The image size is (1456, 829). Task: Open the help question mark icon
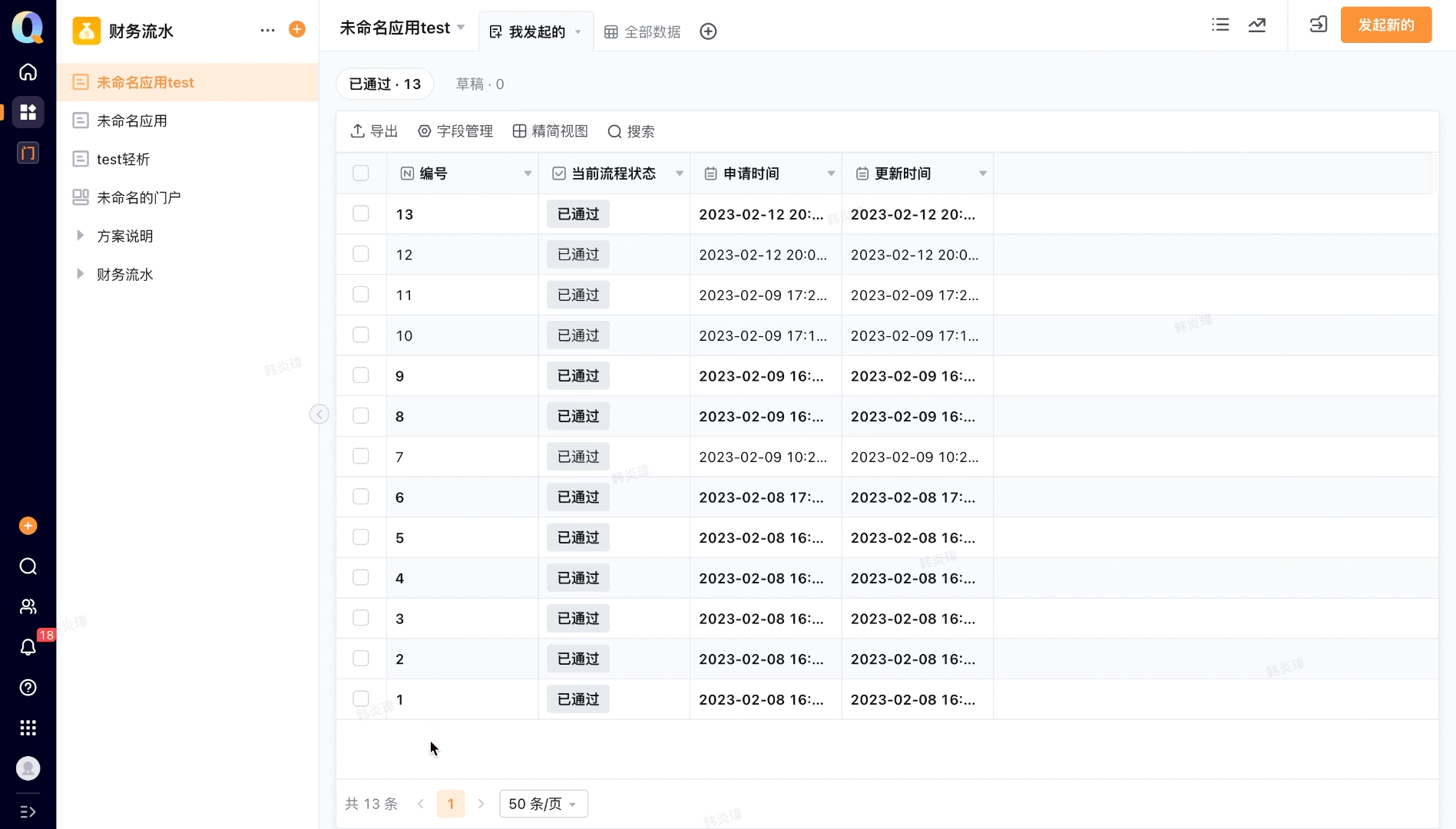point(28,688)
